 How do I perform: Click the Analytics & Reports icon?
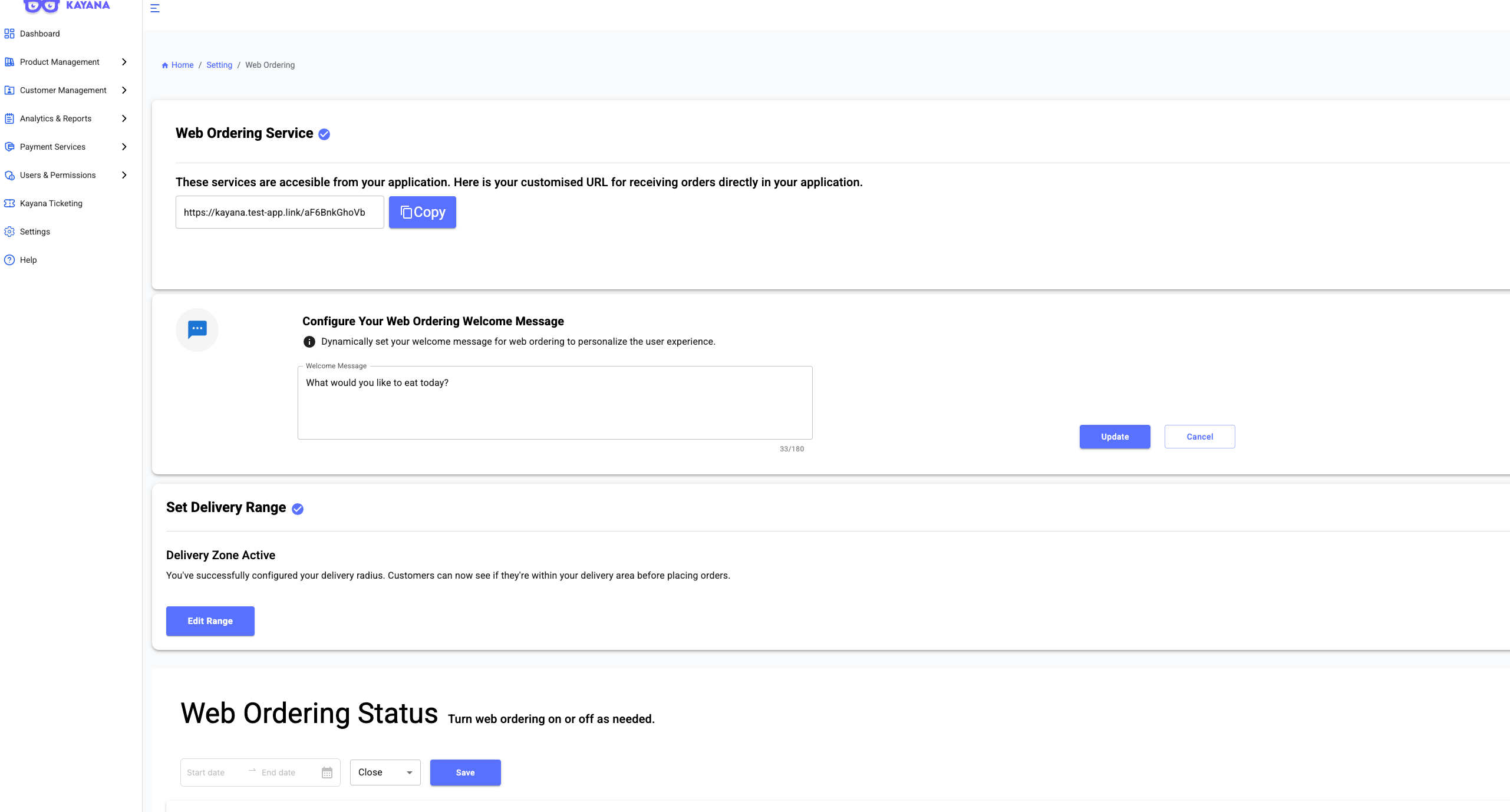click(9, 118)
